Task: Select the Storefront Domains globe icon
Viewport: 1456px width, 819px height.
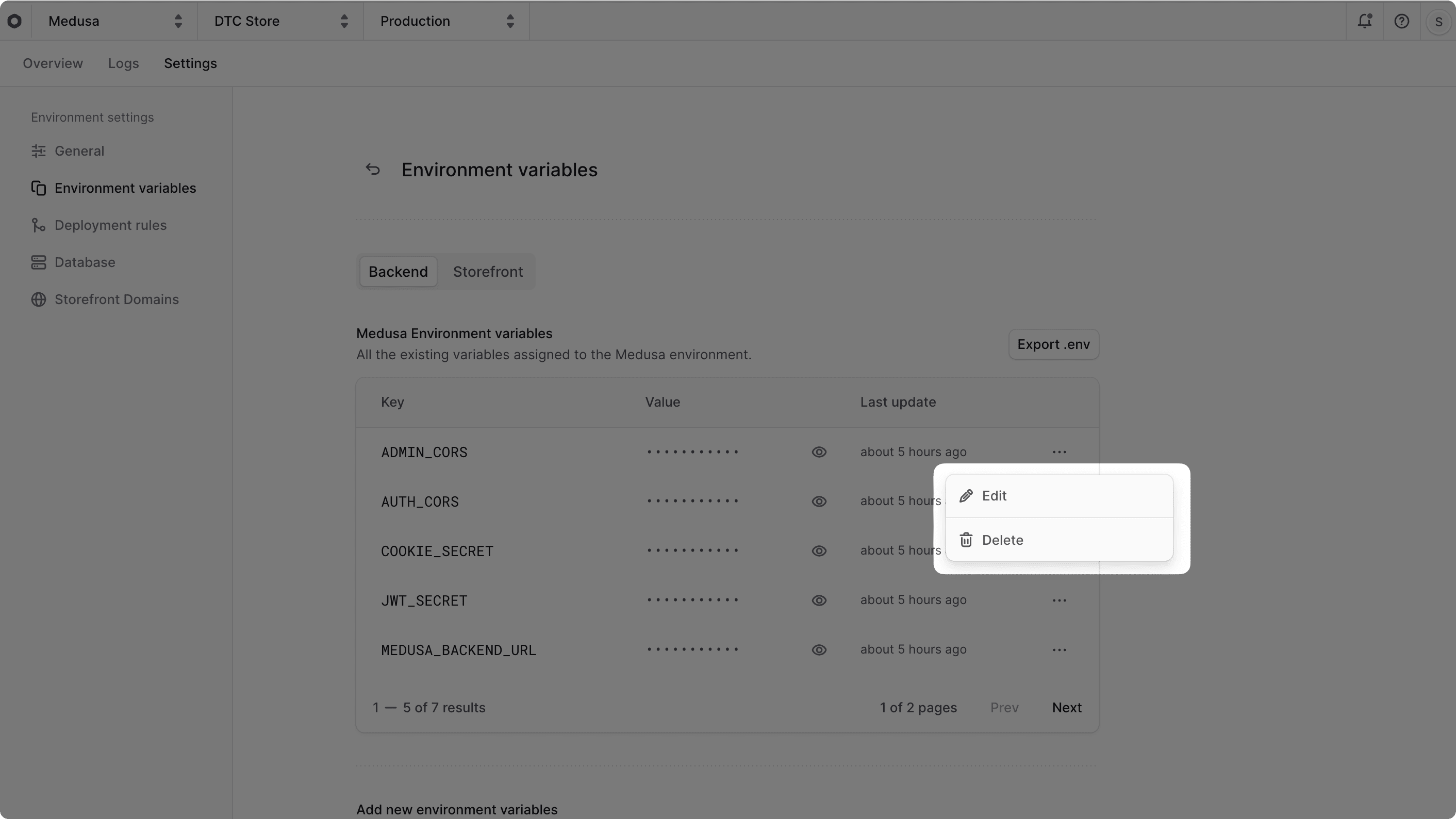Action: tap(38, 299)
